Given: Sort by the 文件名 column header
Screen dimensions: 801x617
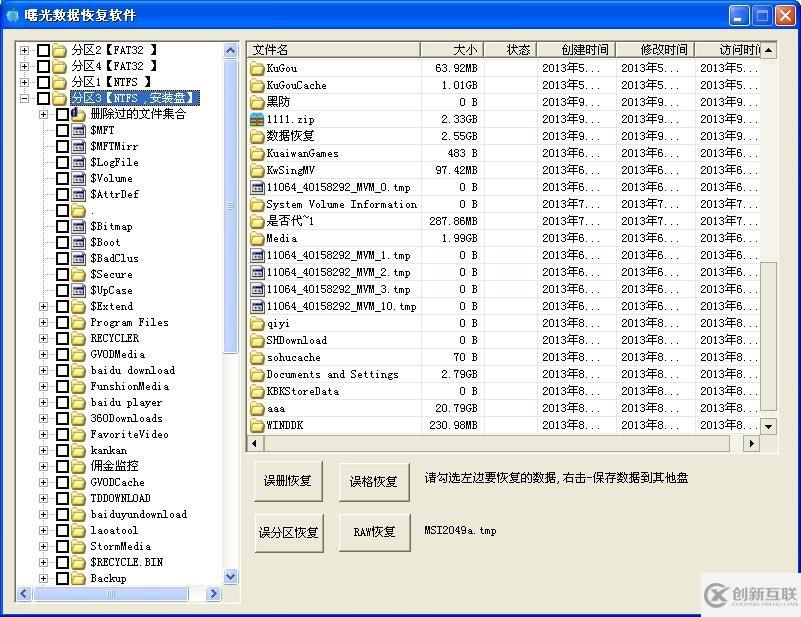Looking at the screenshot, I should coord(333,50).
